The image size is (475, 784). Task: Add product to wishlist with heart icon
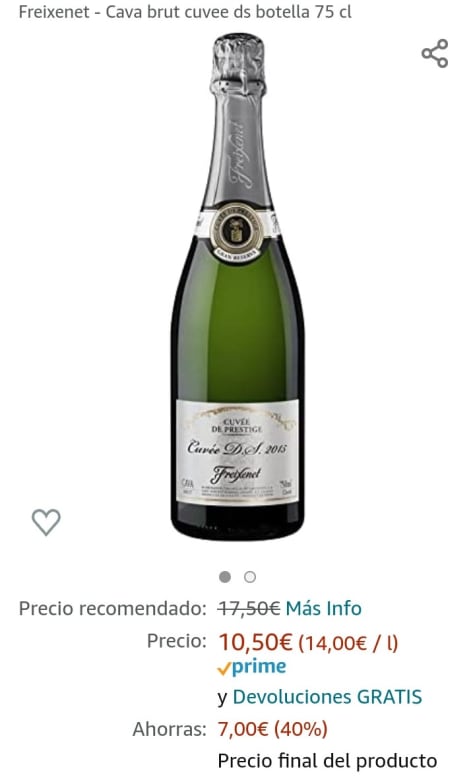pos(46,522)
